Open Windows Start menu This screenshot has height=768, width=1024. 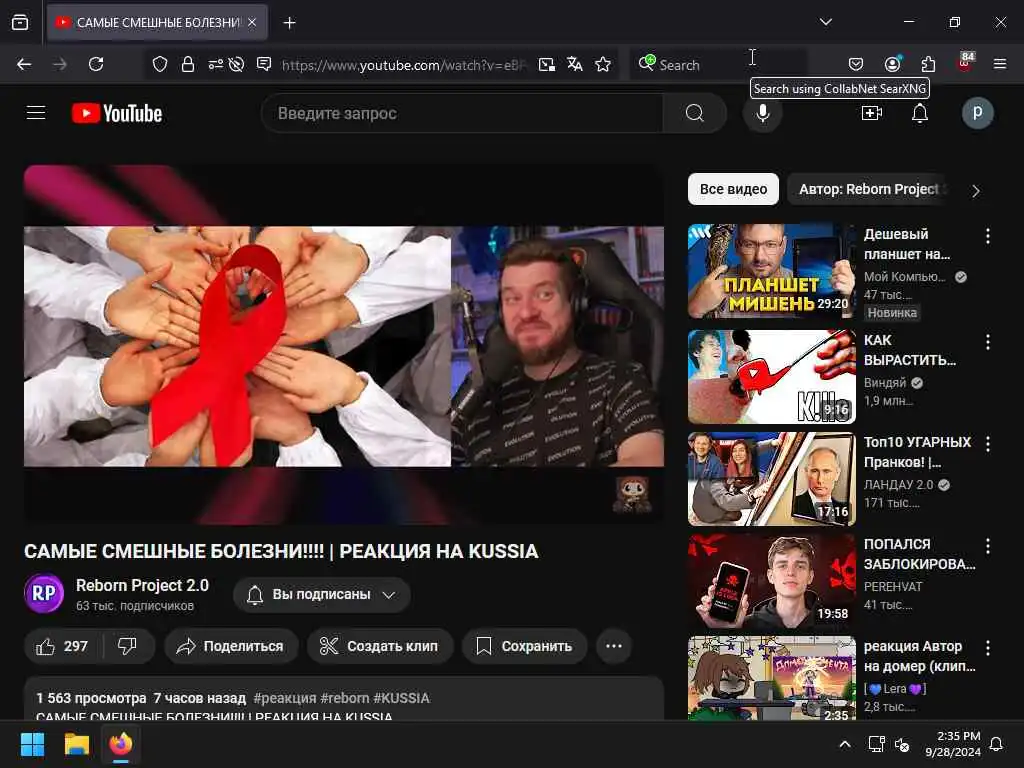pyautogui.click(x=32, y=744)
